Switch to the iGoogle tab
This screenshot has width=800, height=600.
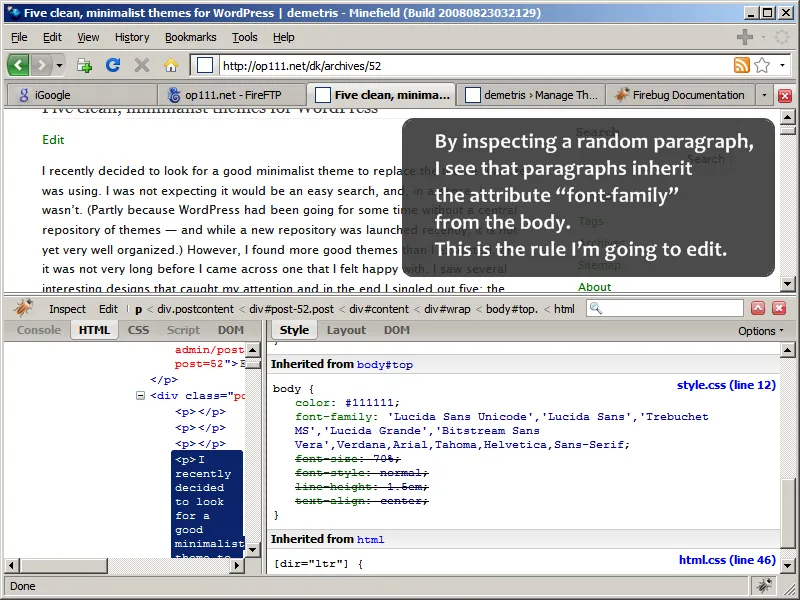click(82, 95)
